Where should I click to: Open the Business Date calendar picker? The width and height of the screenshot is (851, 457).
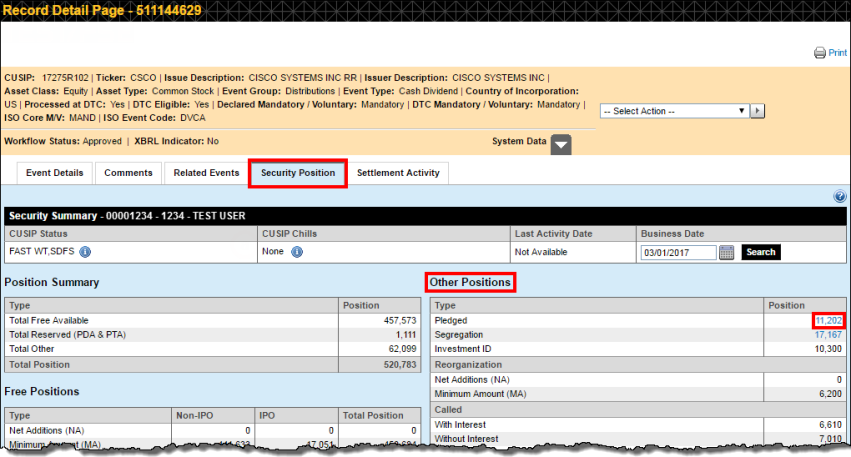(x=727, y=252)
